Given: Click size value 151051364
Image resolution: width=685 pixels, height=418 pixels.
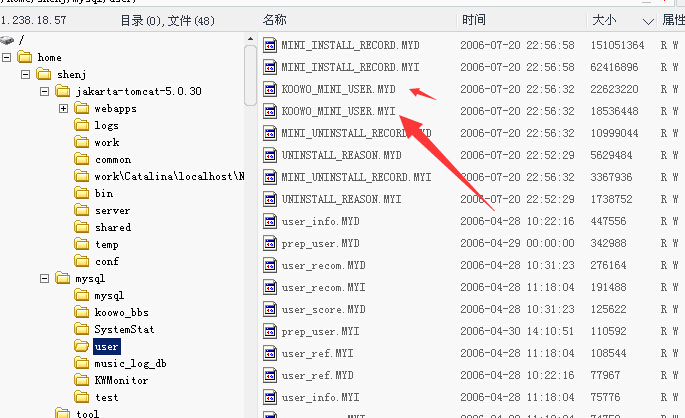Looking at the screenshot, I should point(617,45).
